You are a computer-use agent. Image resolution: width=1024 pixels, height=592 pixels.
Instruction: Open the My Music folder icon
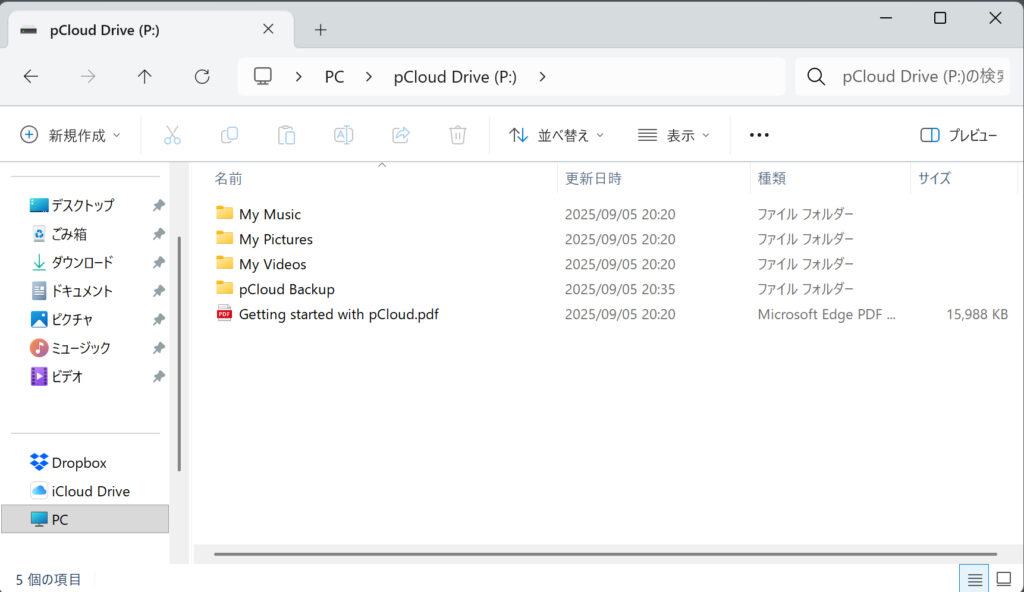coord(224,213)
